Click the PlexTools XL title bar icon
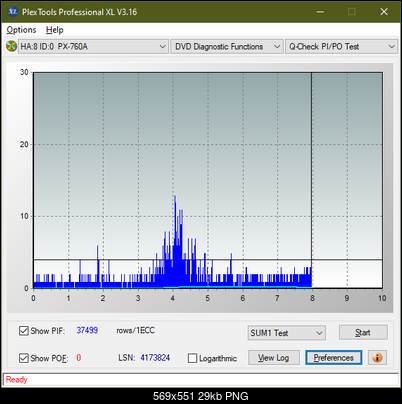402x404 pixels. point(13,12)
